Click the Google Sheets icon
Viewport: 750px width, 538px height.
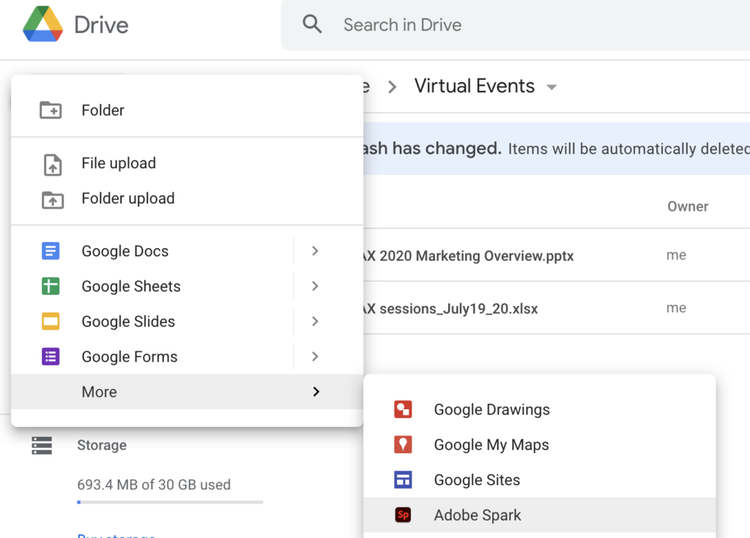pos(51,286)
